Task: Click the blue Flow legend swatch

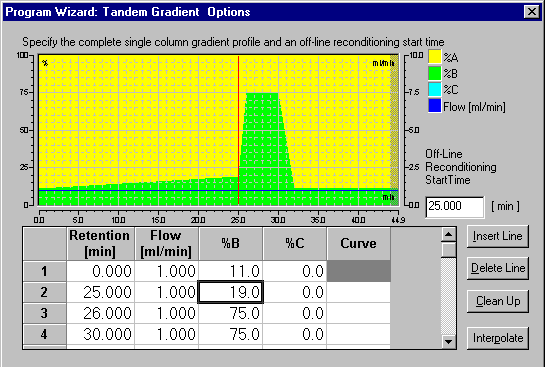Action: pyautogui.click(x=434, y=106)
